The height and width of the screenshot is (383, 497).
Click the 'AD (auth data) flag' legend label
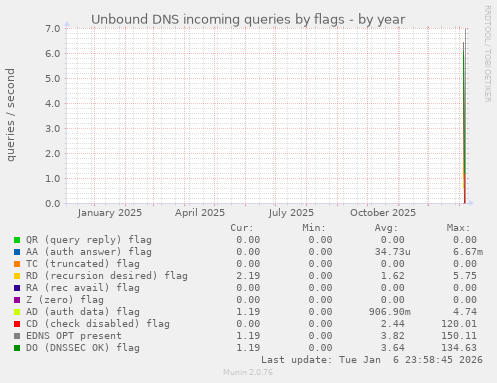point(83,312)
